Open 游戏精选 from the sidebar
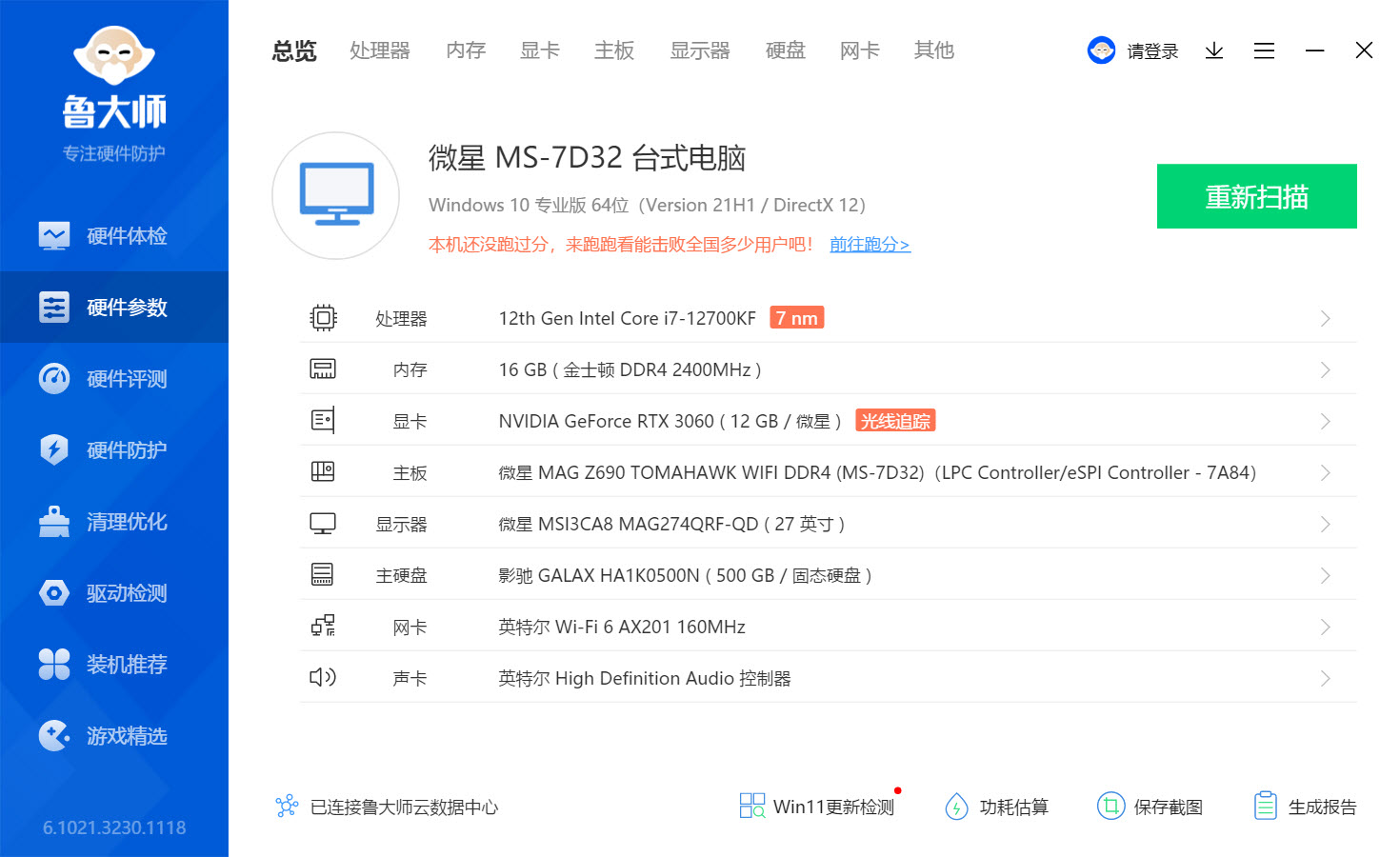Screen dimensions: 1400x857 (x=114, y=735)
